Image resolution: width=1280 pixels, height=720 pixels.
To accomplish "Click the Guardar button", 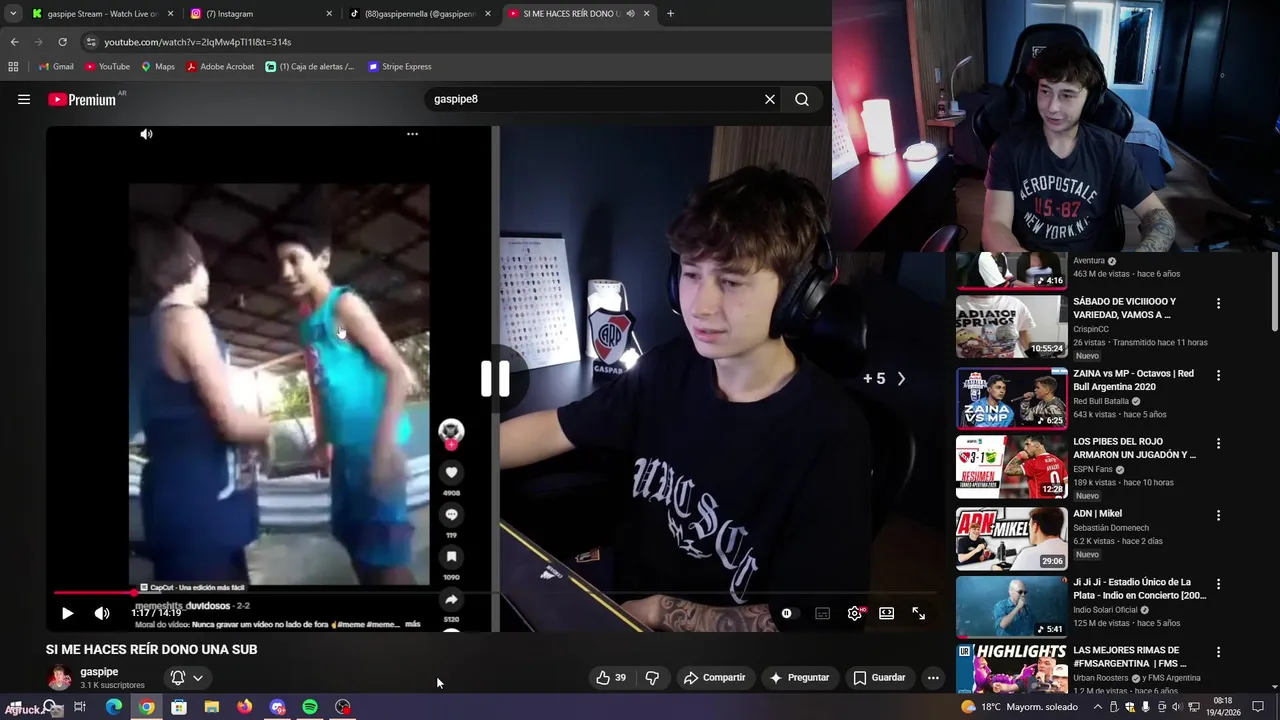I will (879, 677).
